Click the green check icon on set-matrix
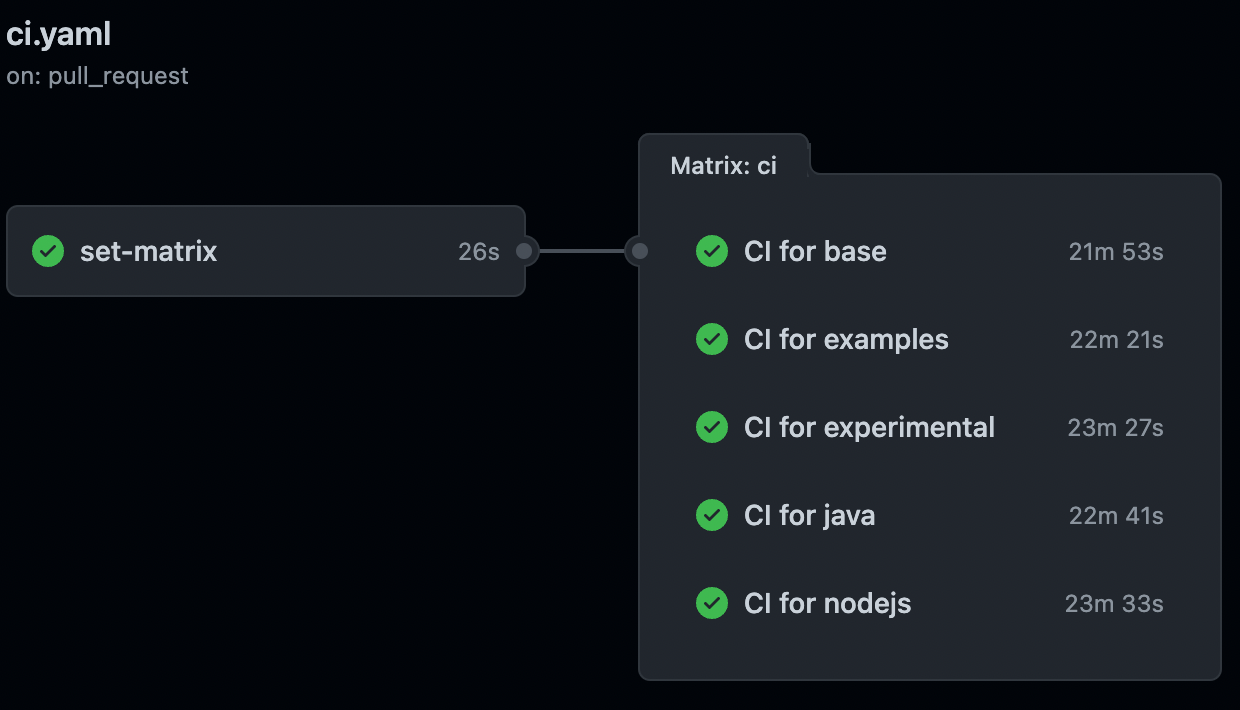 point(47,251)
